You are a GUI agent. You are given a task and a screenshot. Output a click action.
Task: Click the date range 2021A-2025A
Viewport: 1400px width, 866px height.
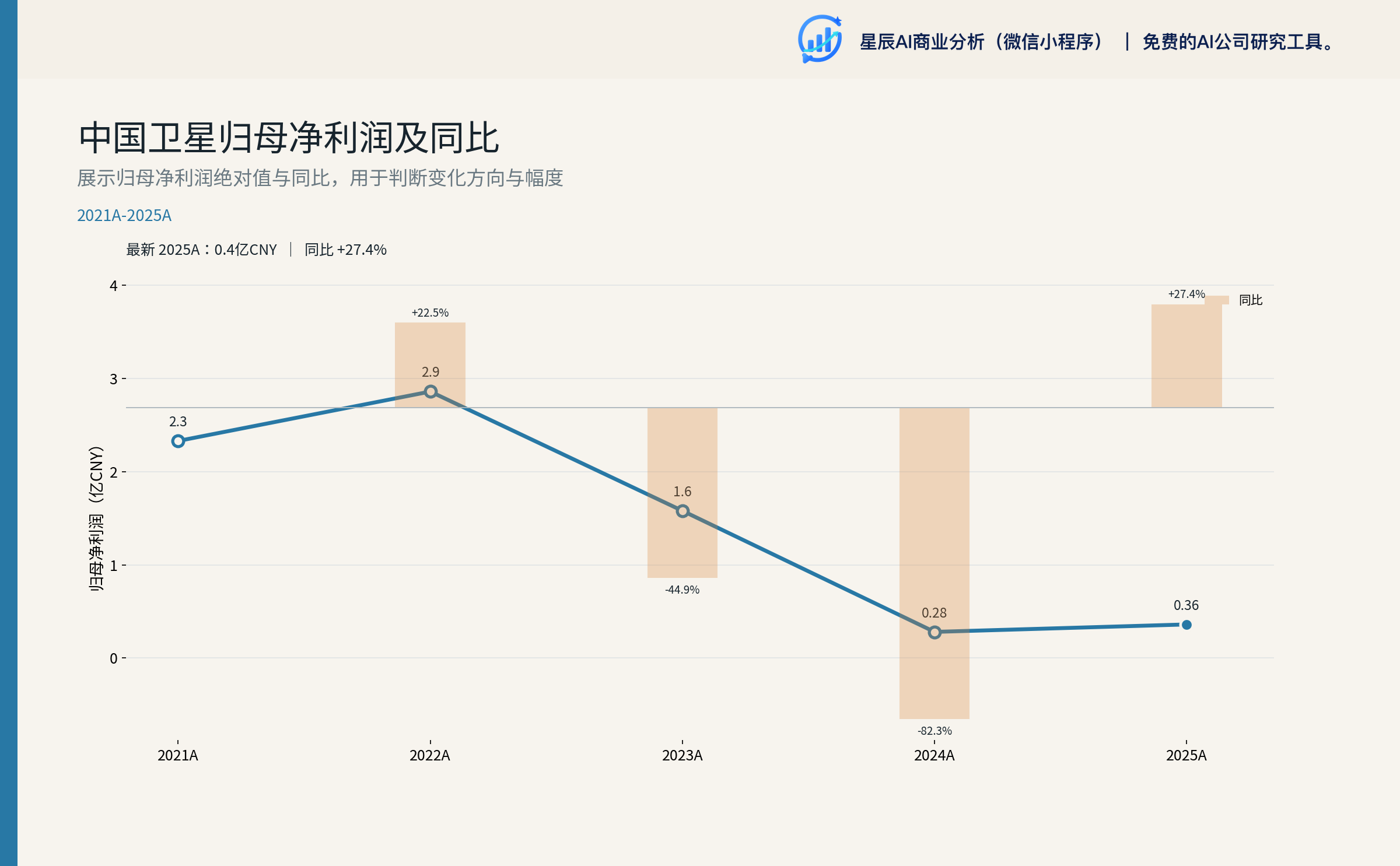tap(124, 215)
